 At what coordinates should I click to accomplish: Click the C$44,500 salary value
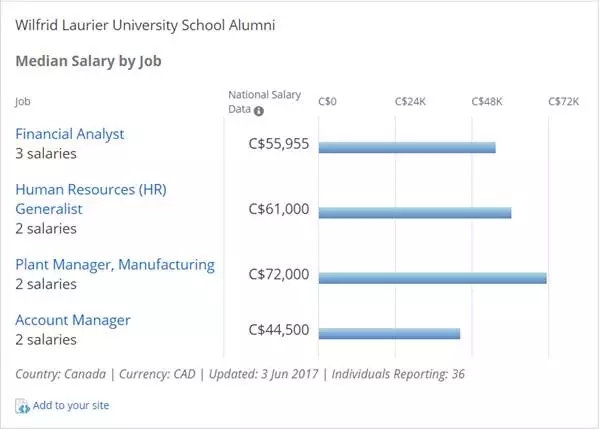(278, 330)
